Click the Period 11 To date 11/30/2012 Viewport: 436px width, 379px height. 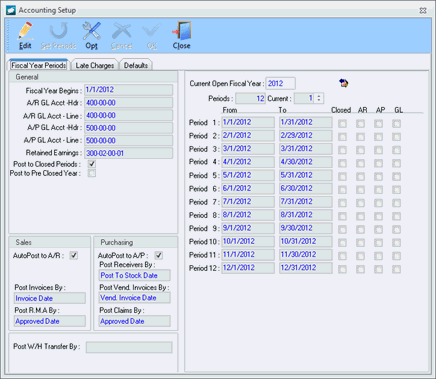point(306,255)
